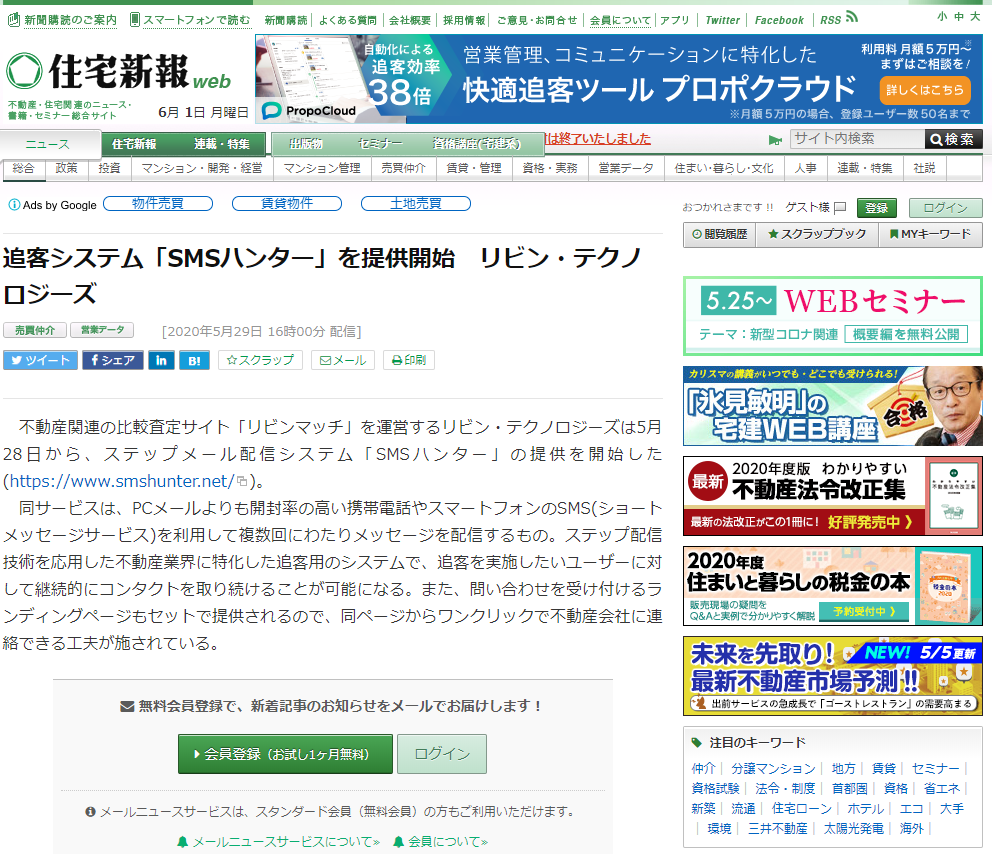
Task: Click the 物件売買 ad link
Action: (x=158, y=204)
